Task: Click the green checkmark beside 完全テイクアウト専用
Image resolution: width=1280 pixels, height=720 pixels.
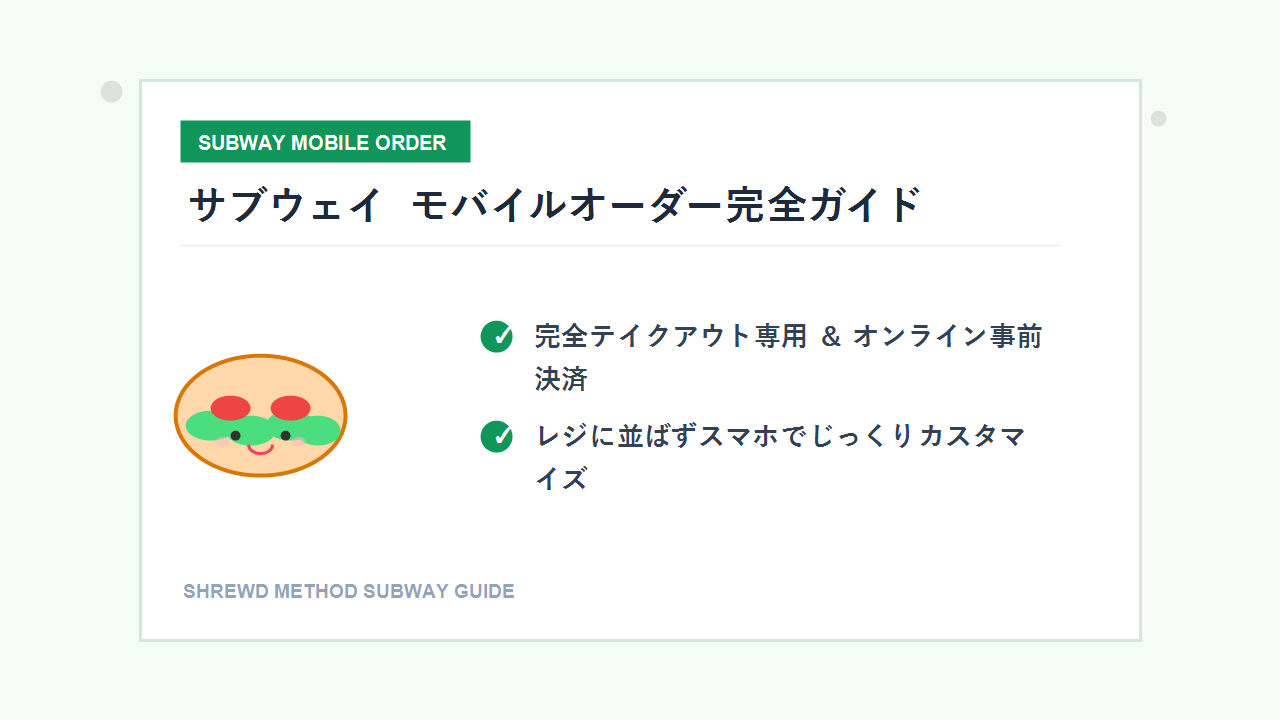Action: tap(496, 337)
